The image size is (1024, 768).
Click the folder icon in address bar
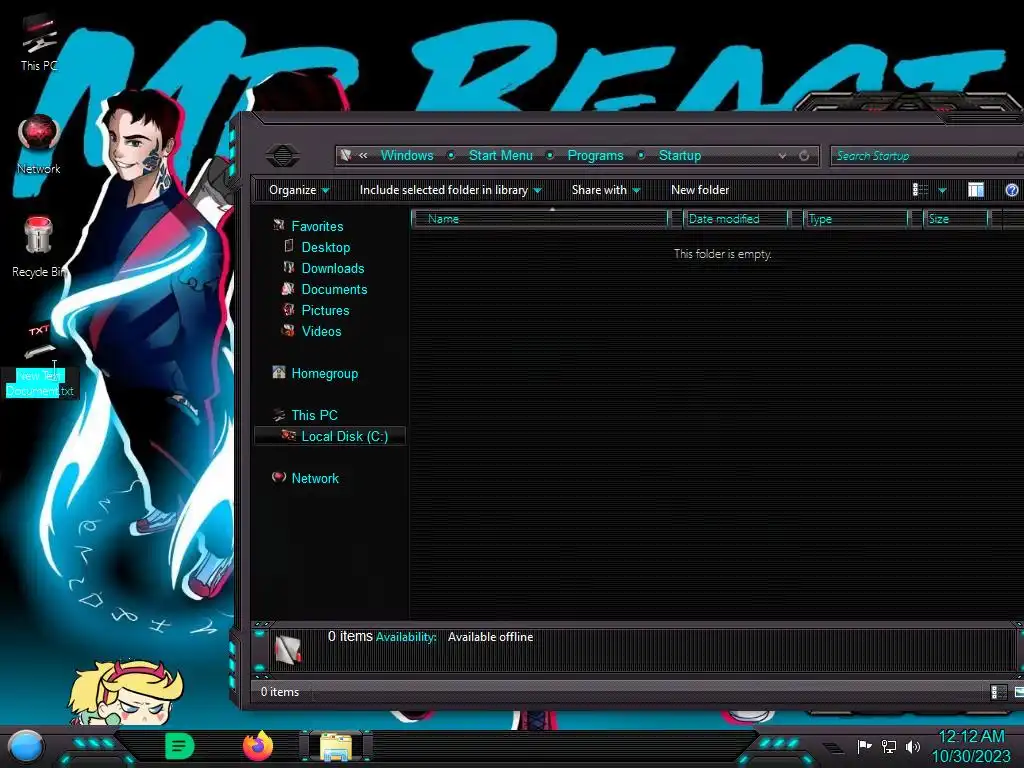tap(346, 155)
